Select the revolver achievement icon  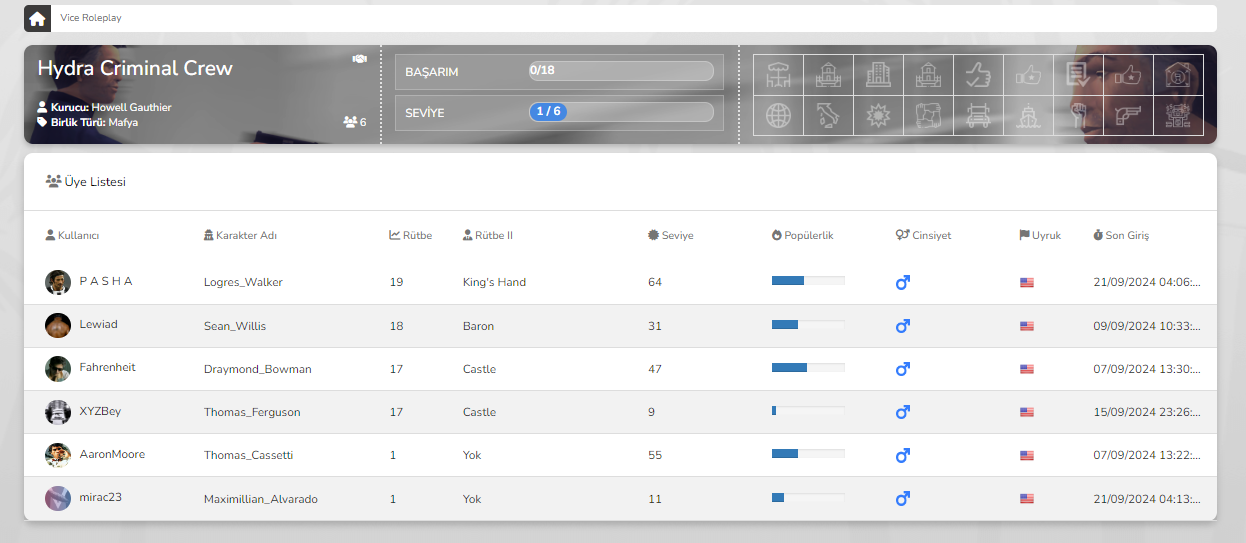pos(1128,115)
